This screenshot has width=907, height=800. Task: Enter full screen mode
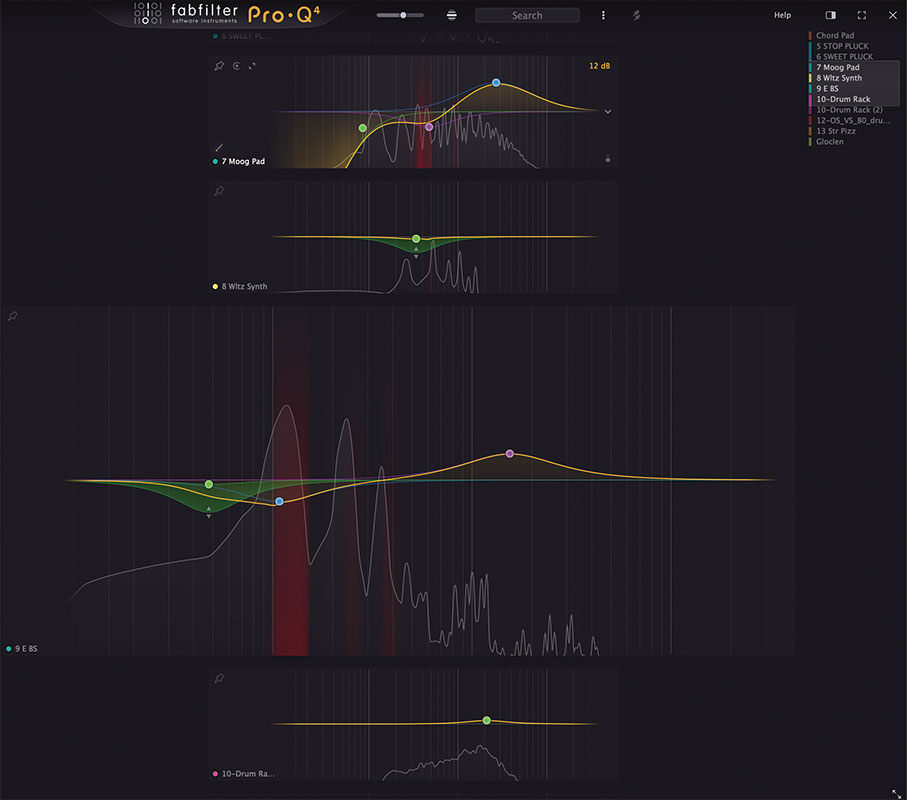click(862, 16)
